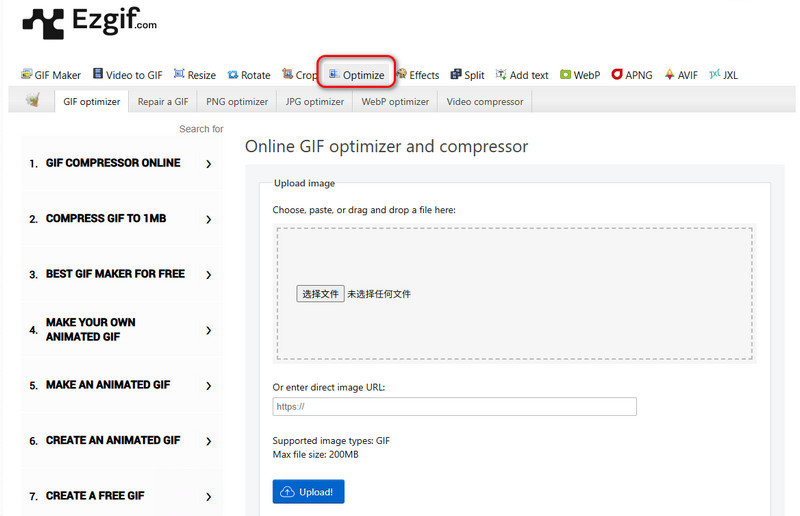Click the Effects palette icon
Screen dimensions: 800x516
point(402,74)
